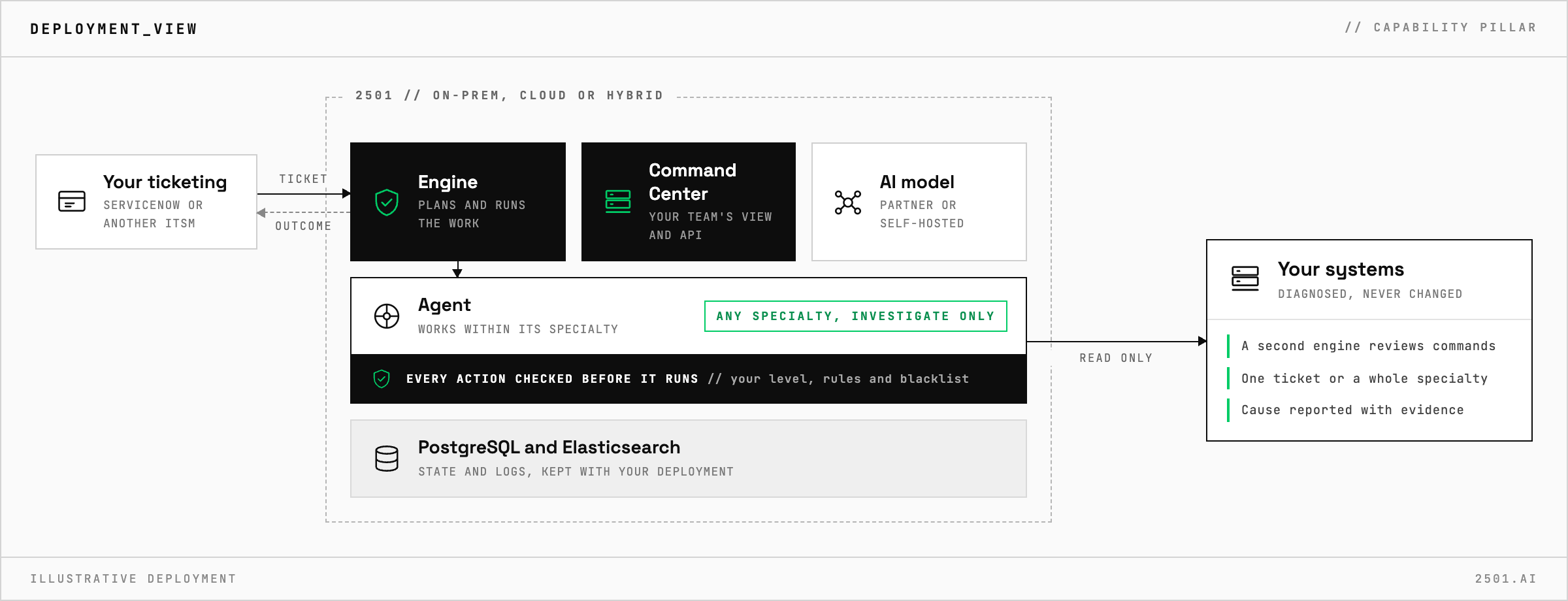The height and width of the screenshot is (601, 1568).
Task: Click the 'Command Center' heading
Action: pos(693,182)
